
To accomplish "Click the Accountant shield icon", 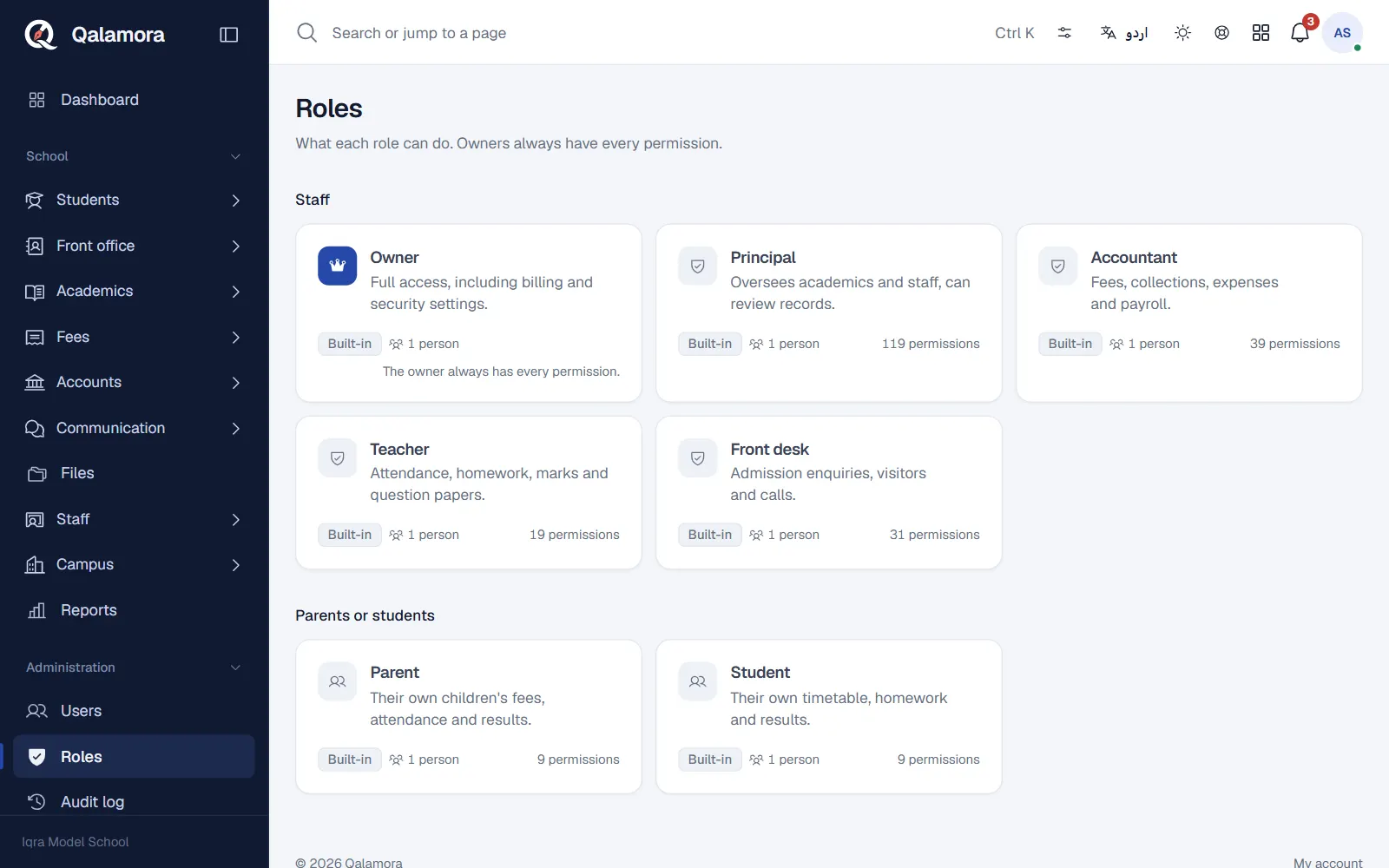I will (x=1058, y=266).
